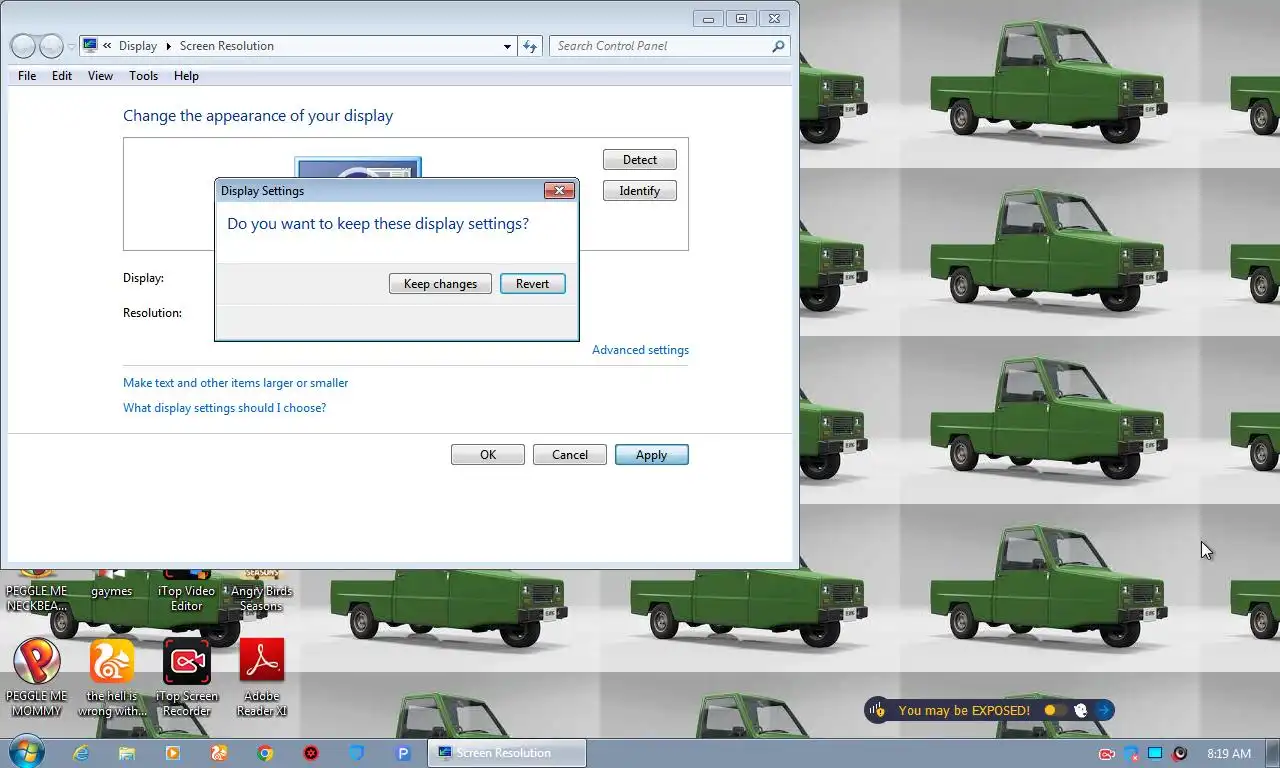Viewport: 1280px width, 768px height.
Task: Open Angry Birds Seasons desktop icon
Action: pos(261,590)
